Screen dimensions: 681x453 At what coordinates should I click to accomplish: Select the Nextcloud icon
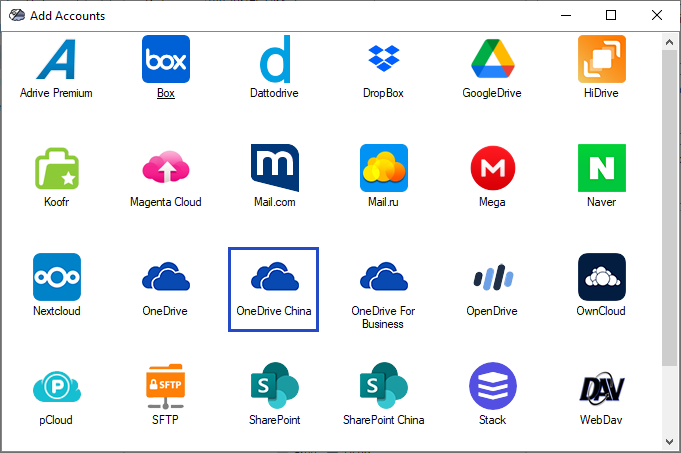click(x=57, y=277)
